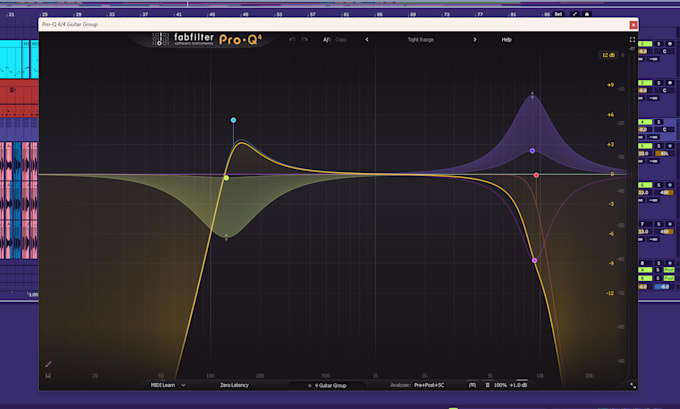Select the red clip in the arrangement
680x409 pixels.
pyautogui.click(x=19, y=98)
